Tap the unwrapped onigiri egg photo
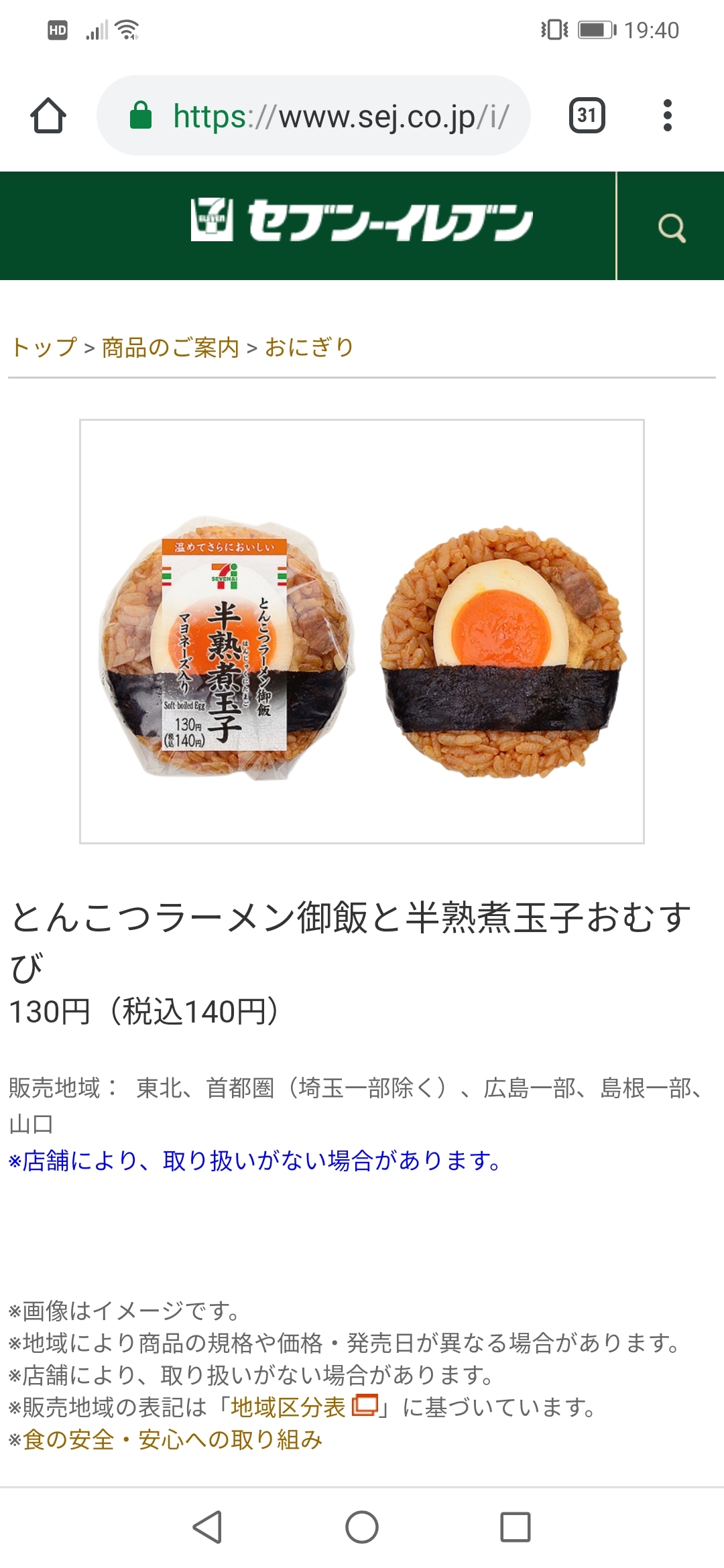 [x=503, y=651]
